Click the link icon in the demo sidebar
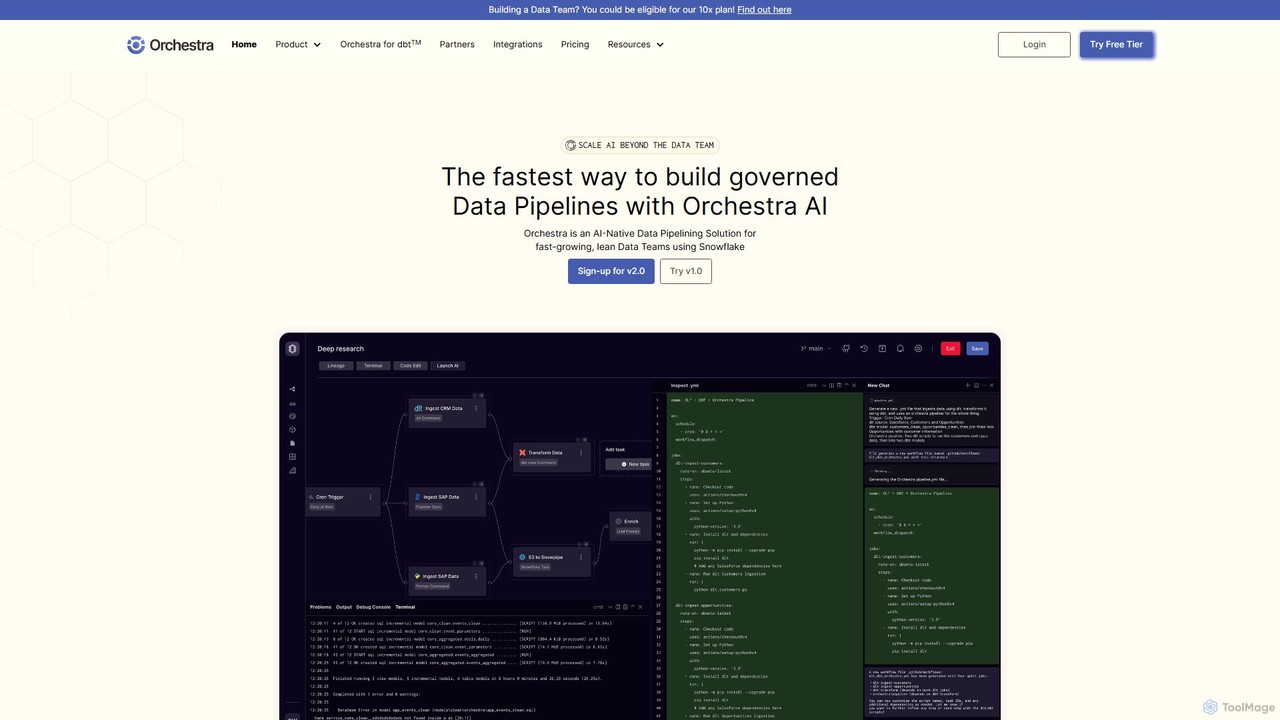The height and width of the screenshot is (720, 1280). point(292,404)
